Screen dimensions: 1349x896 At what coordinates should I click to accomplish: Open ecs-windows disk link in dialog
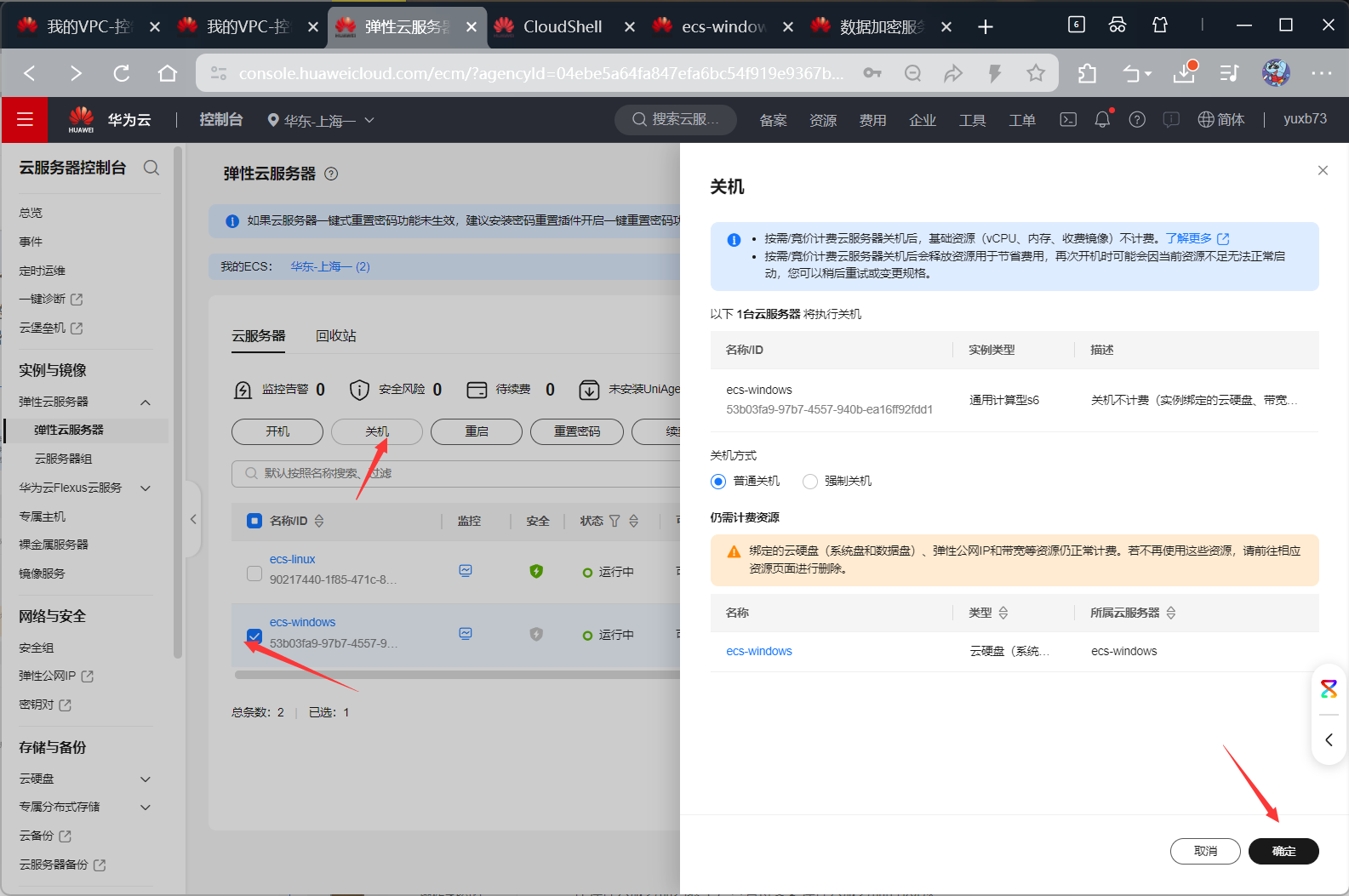tap(759, 651)
